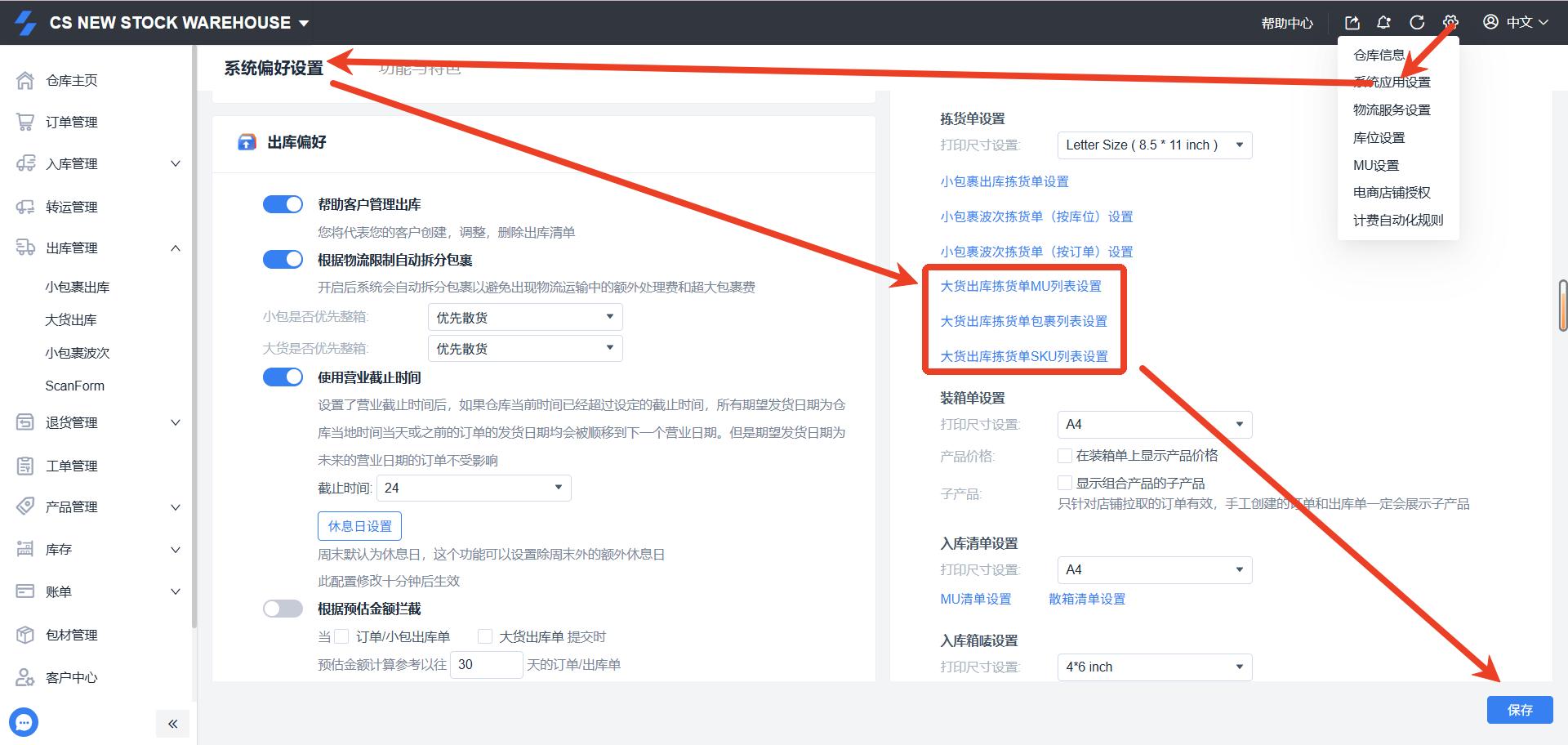Open the Letter Size print size dropdown

coord(1153,145)
